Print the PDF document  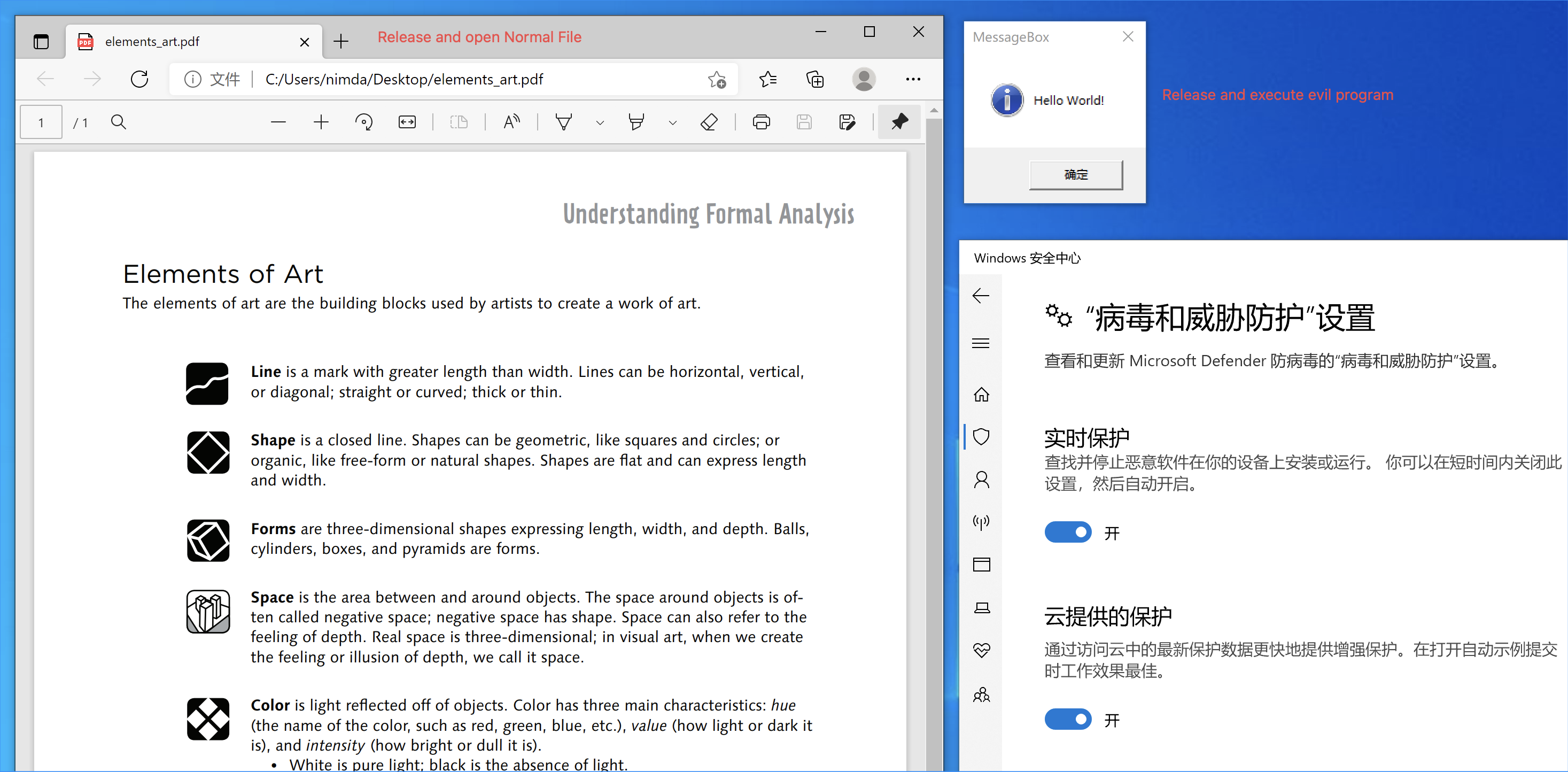pos(761,122)
